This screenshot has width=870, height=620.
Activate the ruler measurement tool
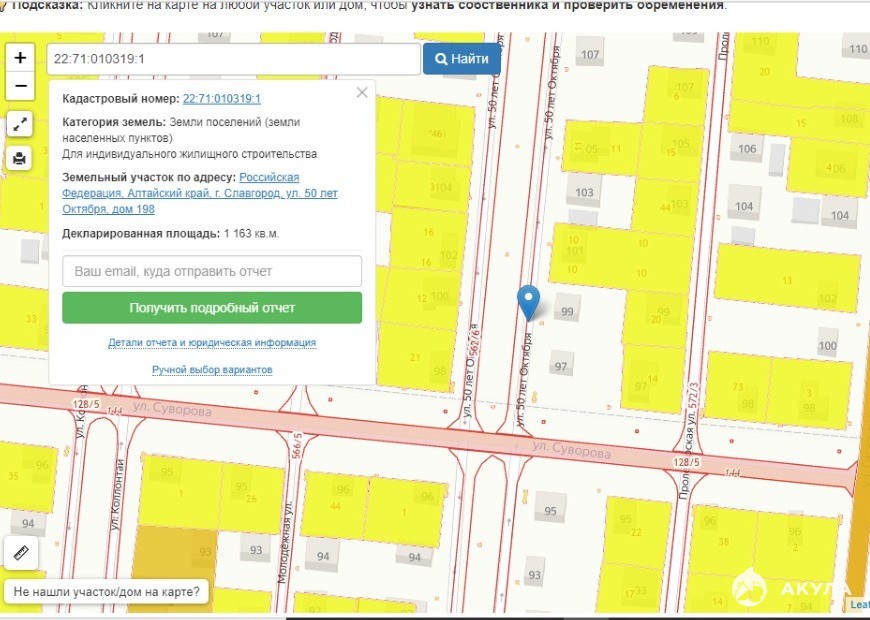point(21,552)
